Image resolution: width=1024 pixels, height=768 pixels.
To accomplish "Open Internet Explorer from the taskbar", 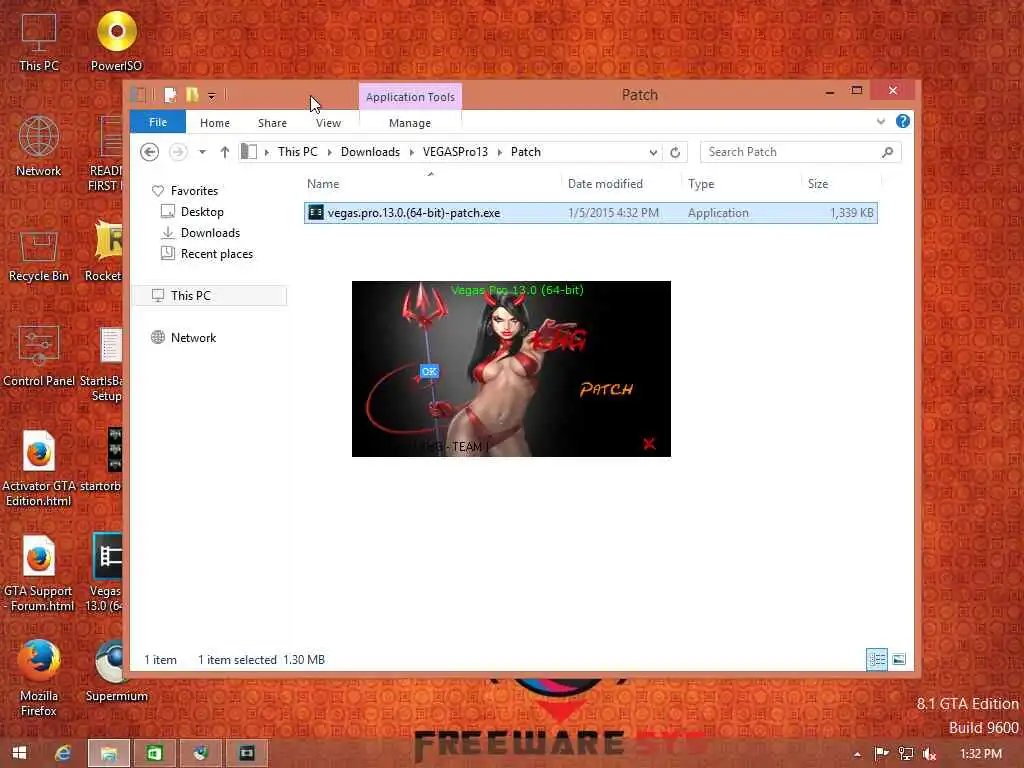I will 63,753.
